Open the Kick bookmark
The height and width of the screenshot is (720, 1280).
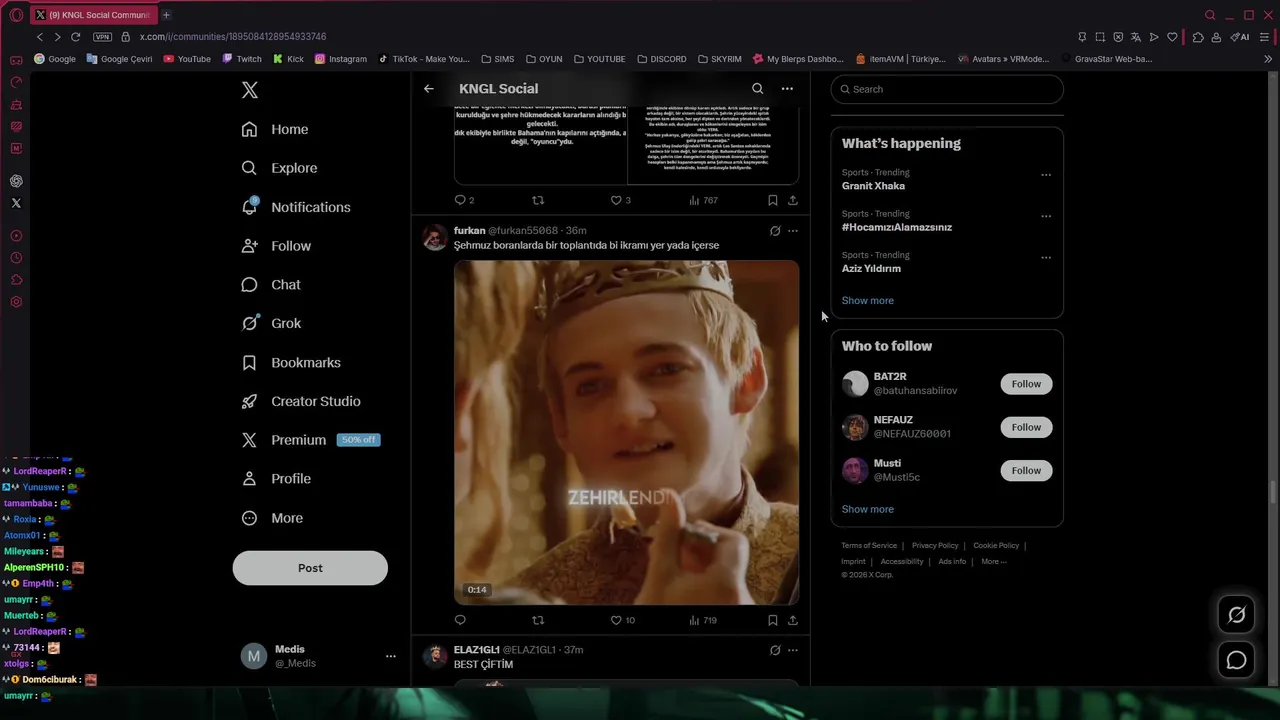pos(288,59)
